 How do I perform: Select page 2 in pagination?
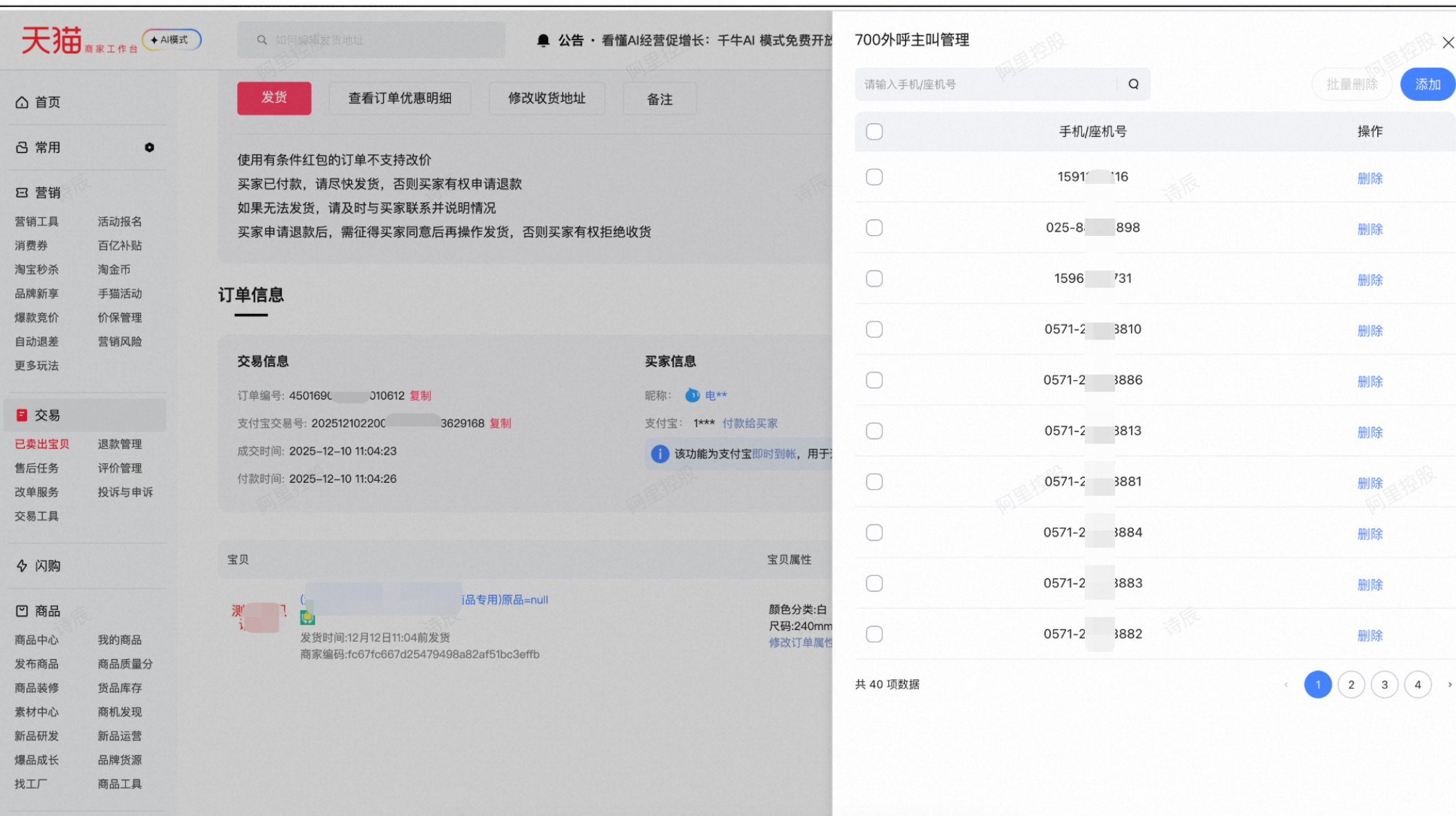pyautogui.click(x=1351, y=685)
